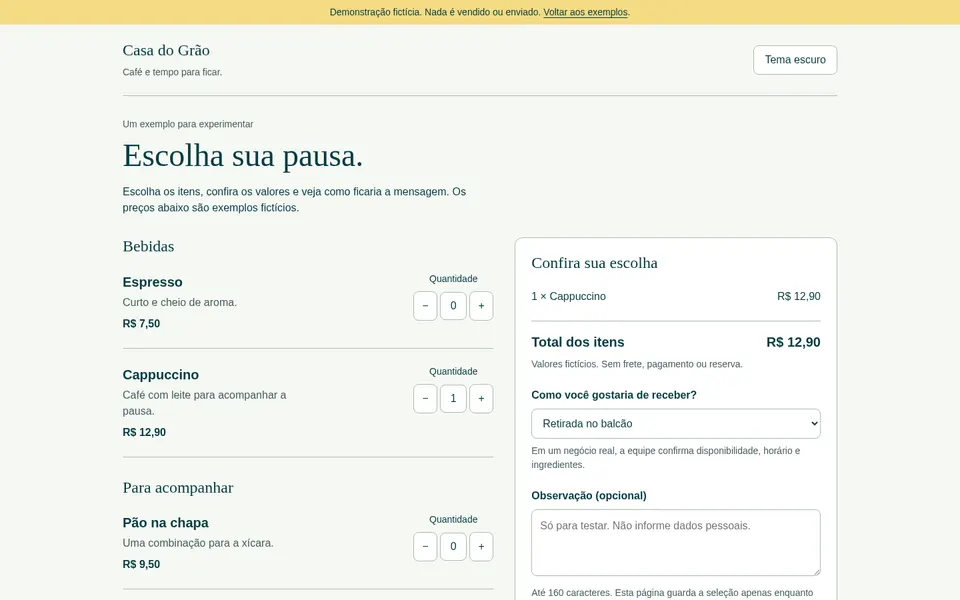
Task: Select the Escolha sua pausa heading
Action: pos(242,156)
